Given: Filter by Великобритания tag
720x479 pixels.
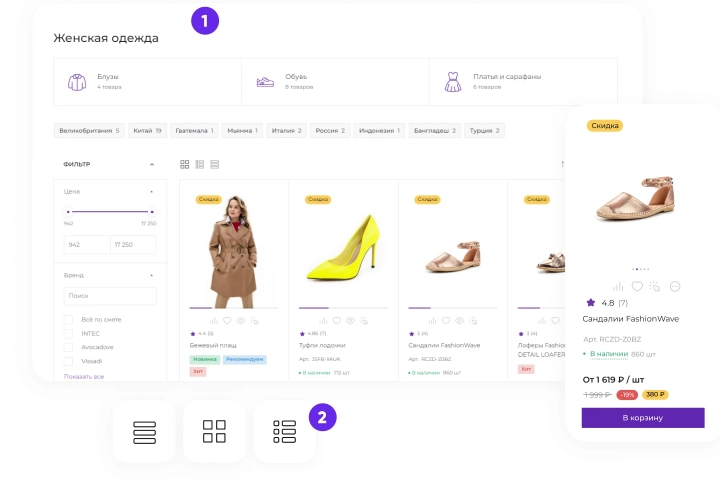Looking at the screenshot, I should tap(89, 130).
